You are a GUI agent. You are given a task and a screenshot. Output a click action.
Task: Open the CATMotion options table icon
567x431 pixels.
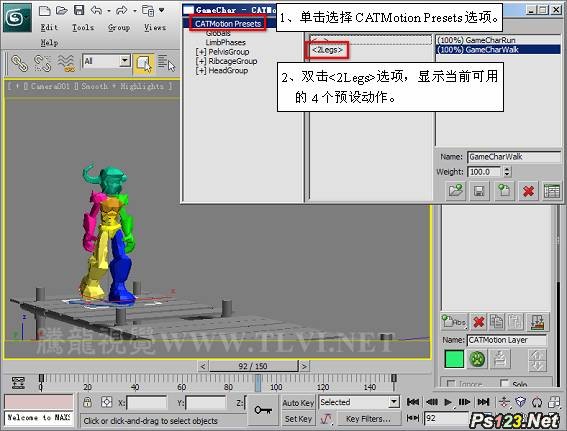(x=552, y=191)
